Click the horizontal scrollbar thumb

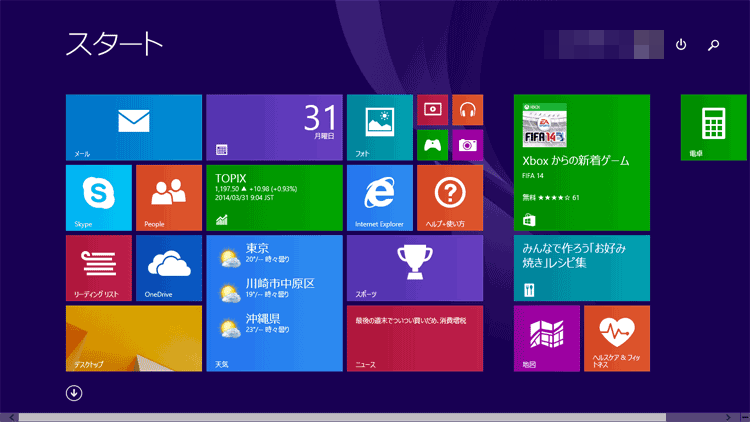[x=342, y=418]
